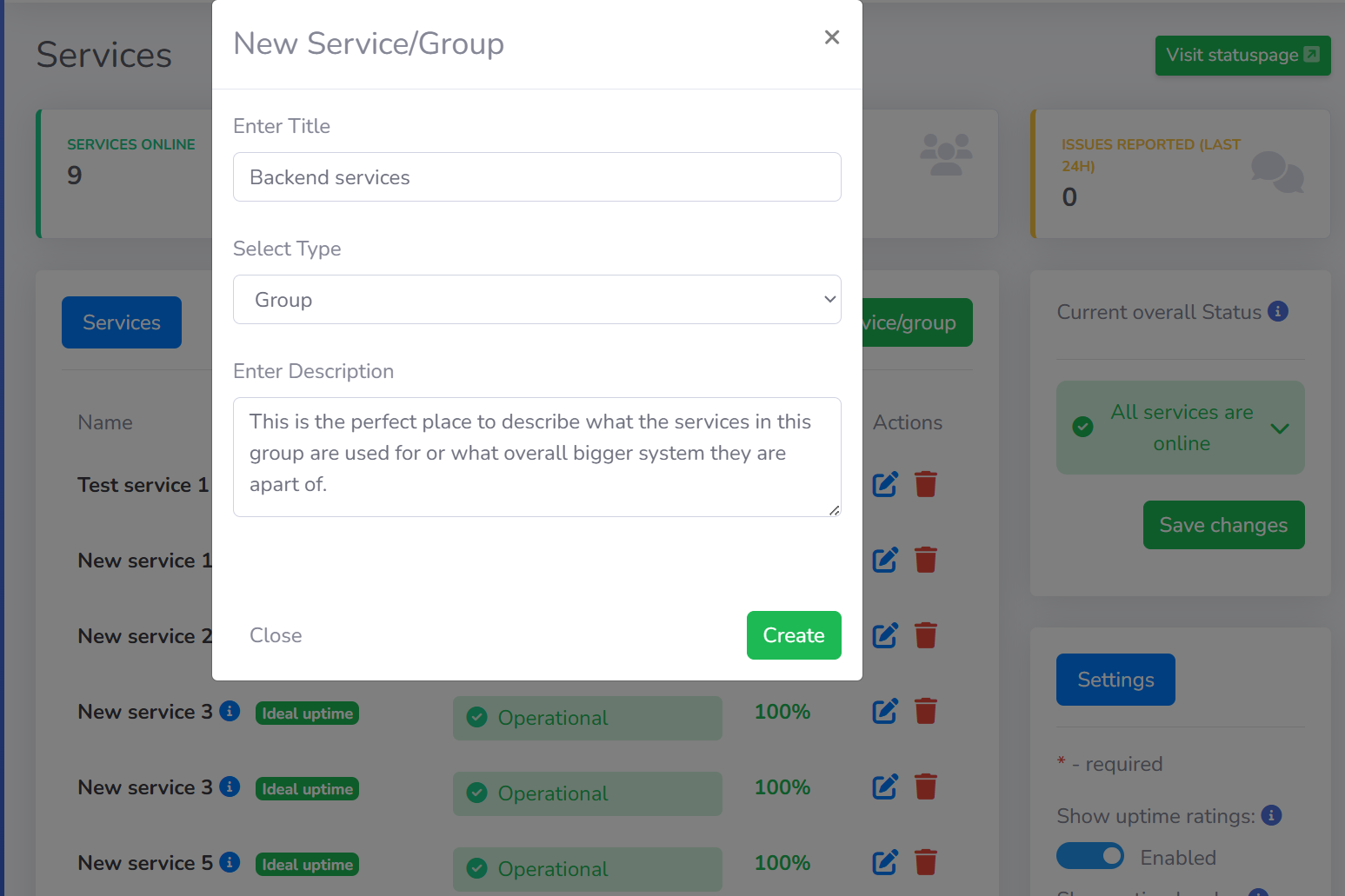This screenshot has height=896, width=1345.
Task: Toggle operational status of New service 3
Action: pyautogui.click(x=587, y=718)
